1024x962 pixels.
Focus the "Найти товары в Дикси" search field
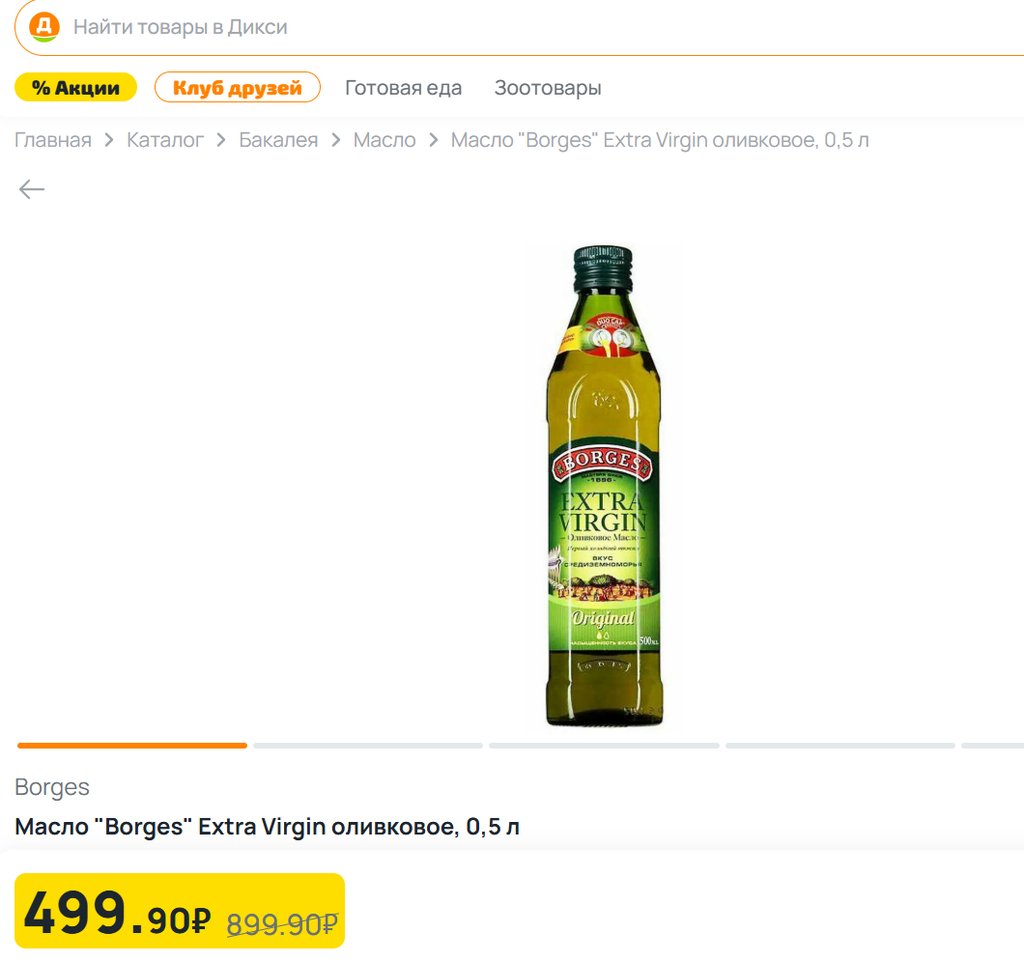(x=500, y=27)
